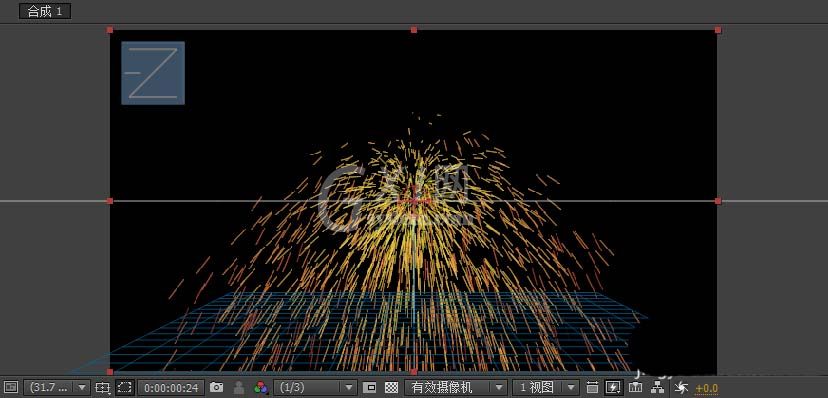Toggle Always Preview This View icon

point(12,387)
